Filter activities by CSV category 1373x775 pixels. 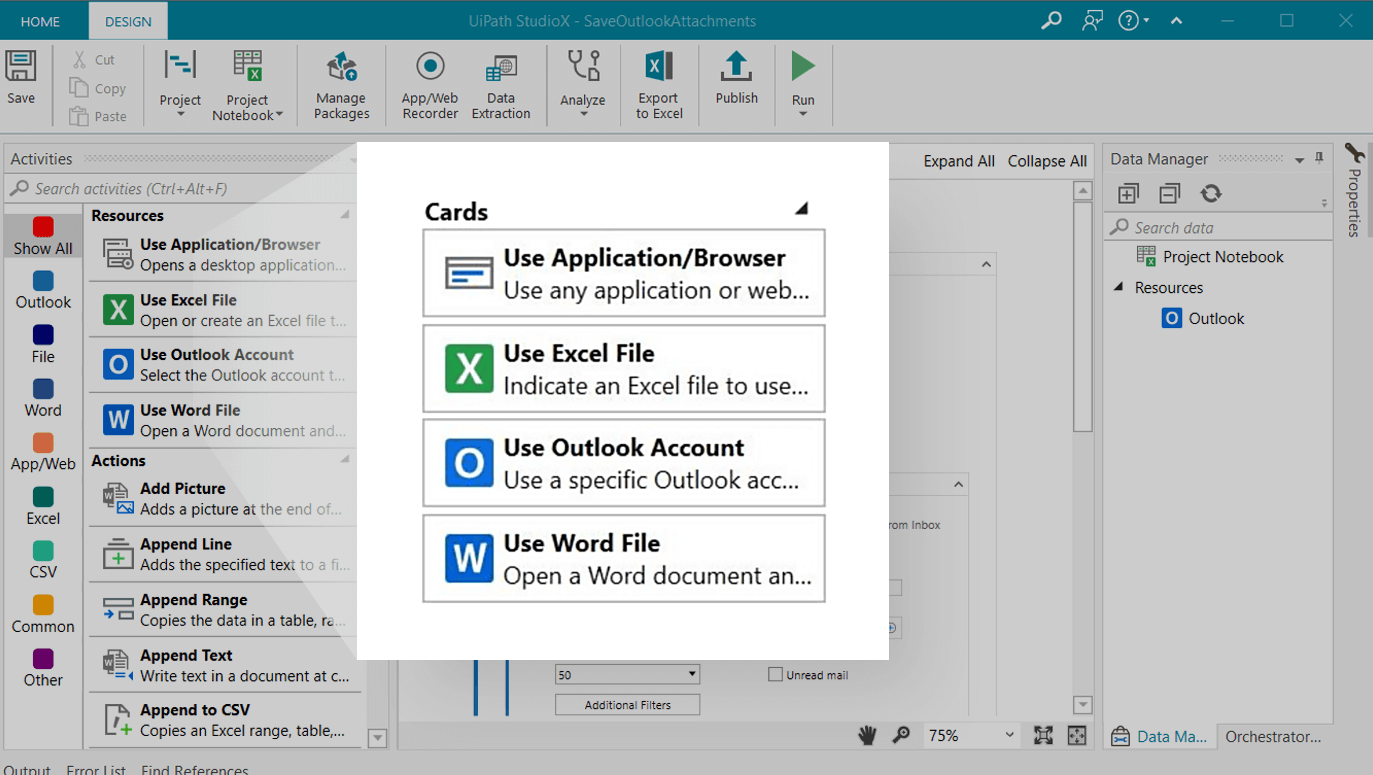click(x=43, y=561)
